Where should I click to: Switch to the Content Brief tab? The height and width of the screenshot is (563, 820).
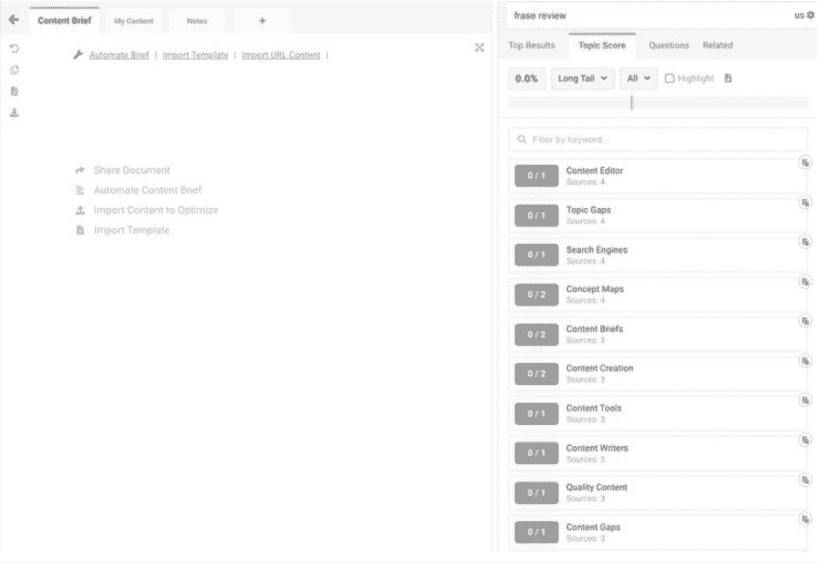(64, 20)
